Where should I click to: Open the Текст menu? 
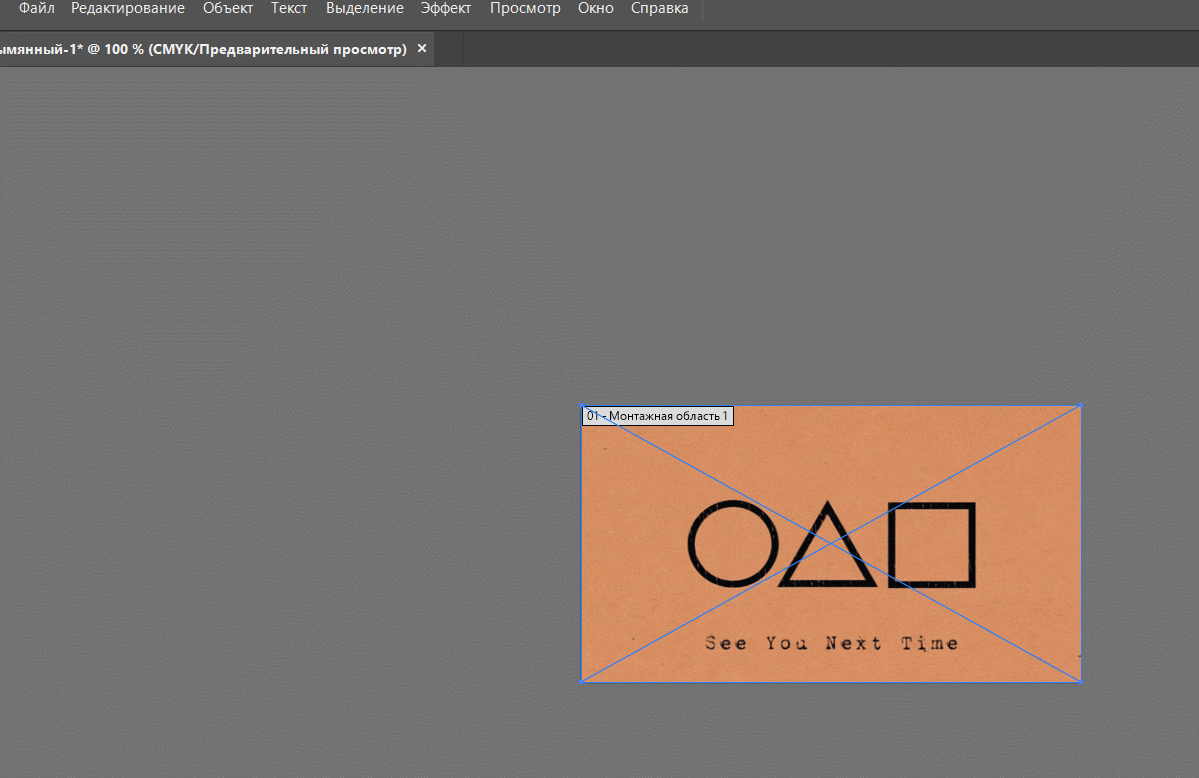pyautogui.click(x=289, y=8)
